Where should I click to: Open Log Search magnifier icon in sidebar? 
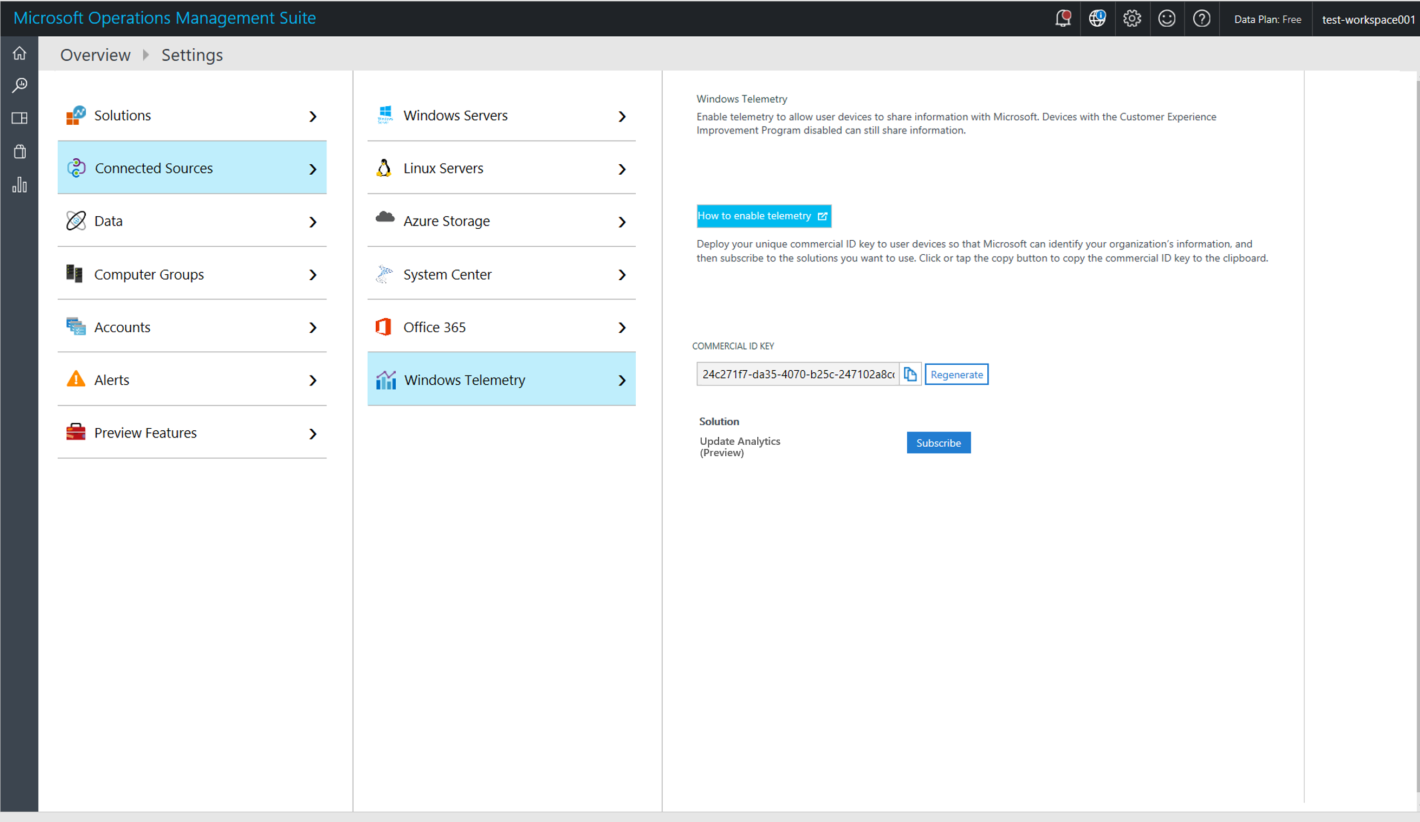[x=19, y=86]
